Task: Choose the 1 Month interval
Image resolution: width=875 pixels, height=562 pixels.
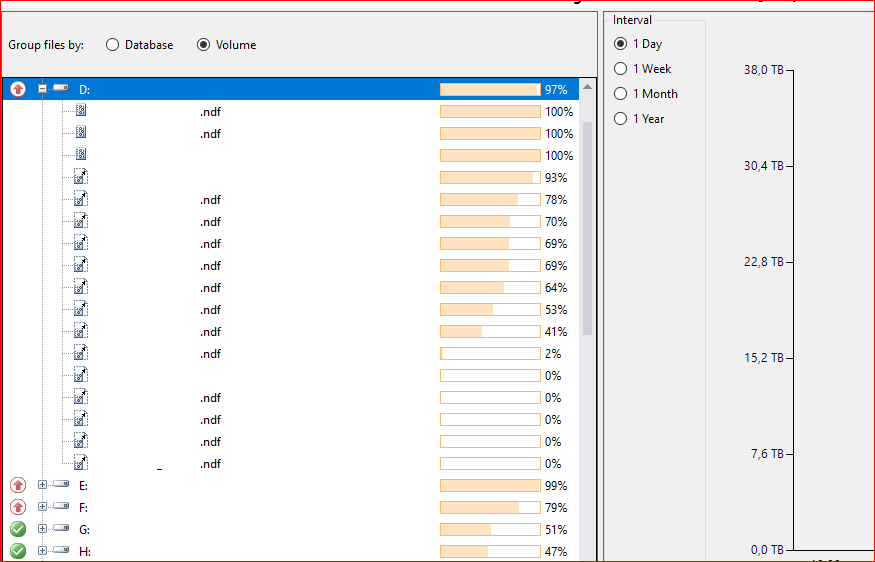Action: (621, 94)
